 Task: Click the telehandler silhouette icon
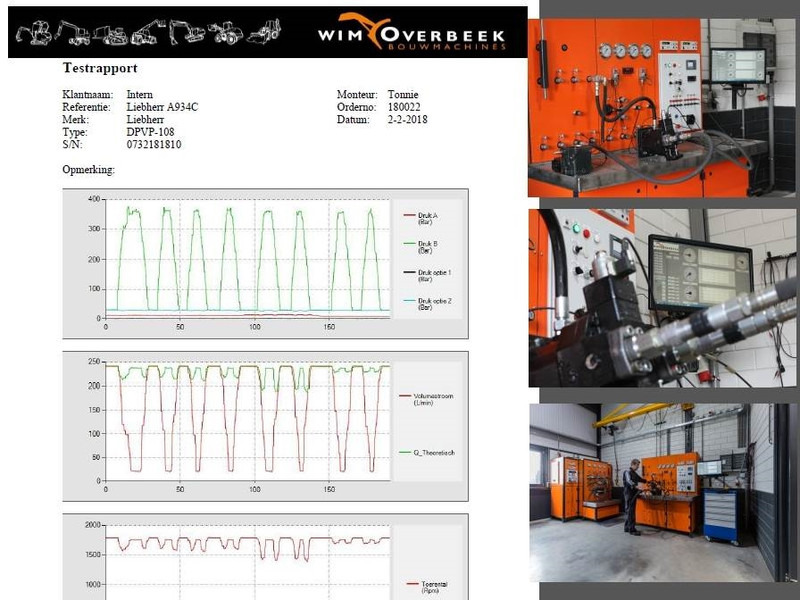[144, 30]
